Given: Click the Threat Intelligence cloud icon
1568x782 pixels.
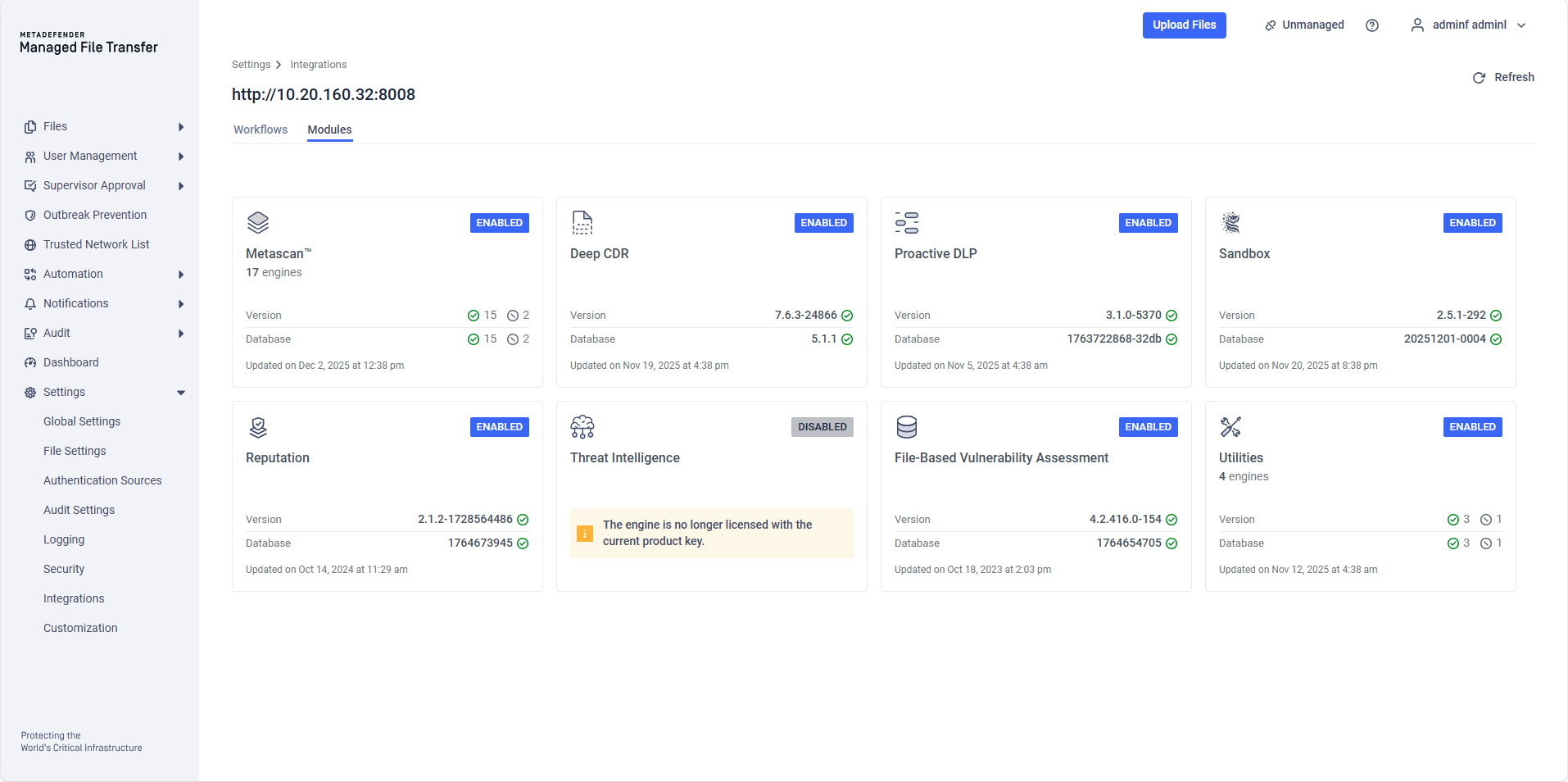Looking at the screenshot, I should point(582,427).
